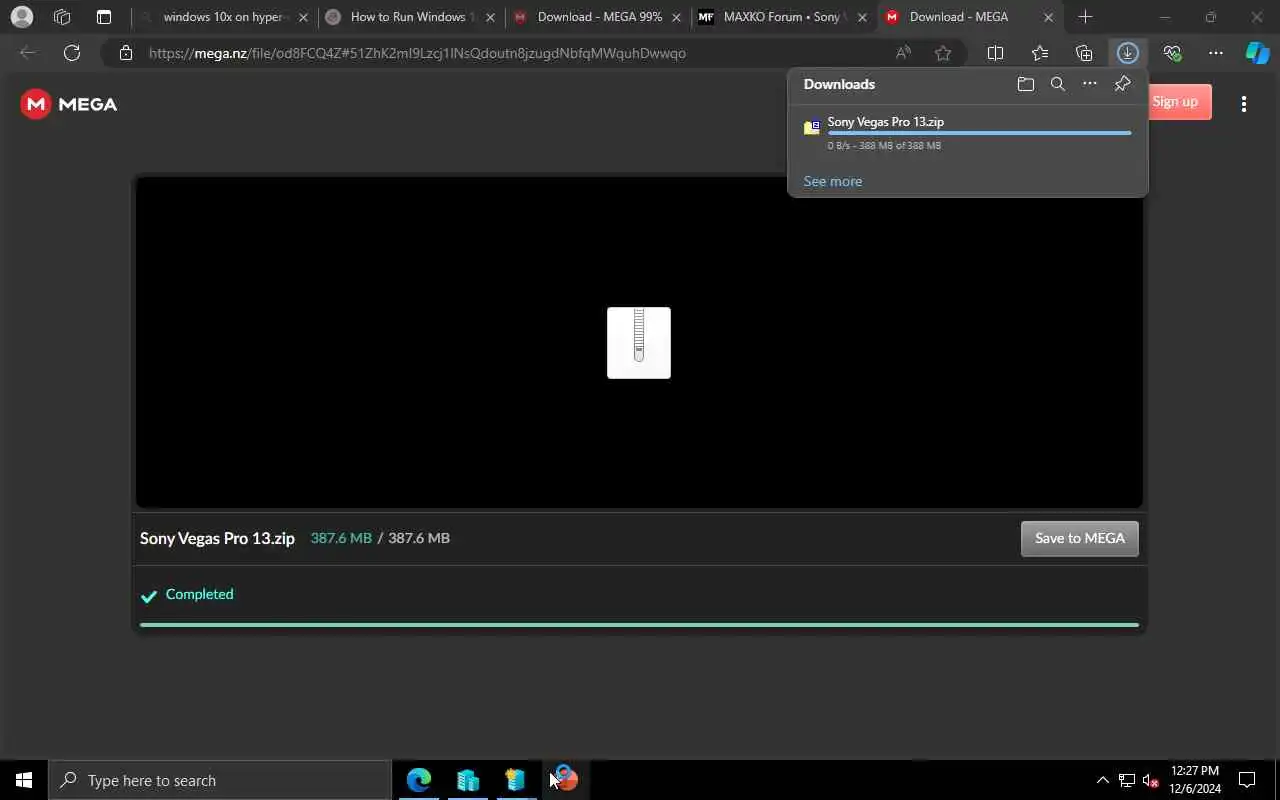
Task: Click the 'Completed' status text
Action: click(199, 594)
